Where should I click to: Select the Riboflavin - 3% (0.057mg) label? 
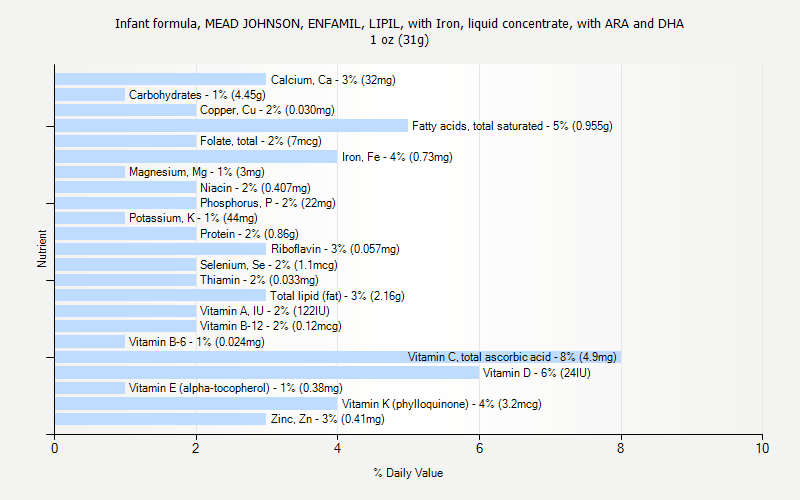pyautogui.click(x=335, y=249)
